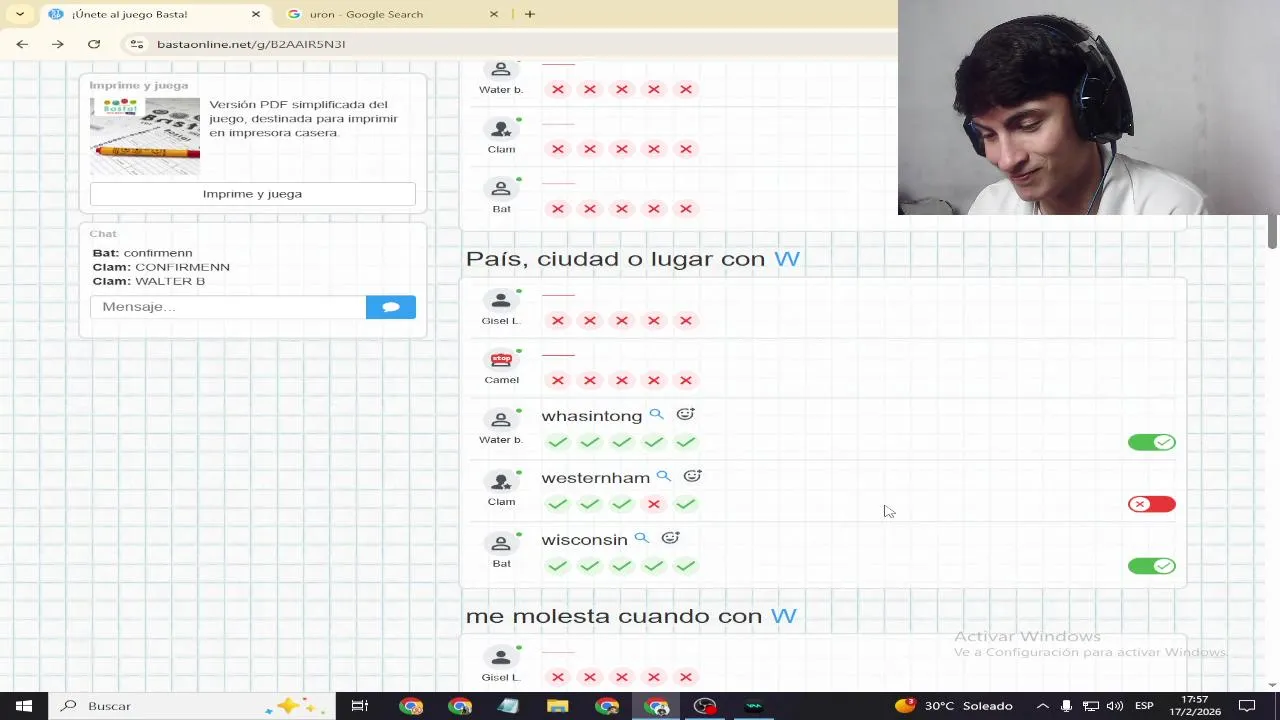Open a new browser tab
1280x720 pixels.
pyautogui.click(x=530, y=14)
